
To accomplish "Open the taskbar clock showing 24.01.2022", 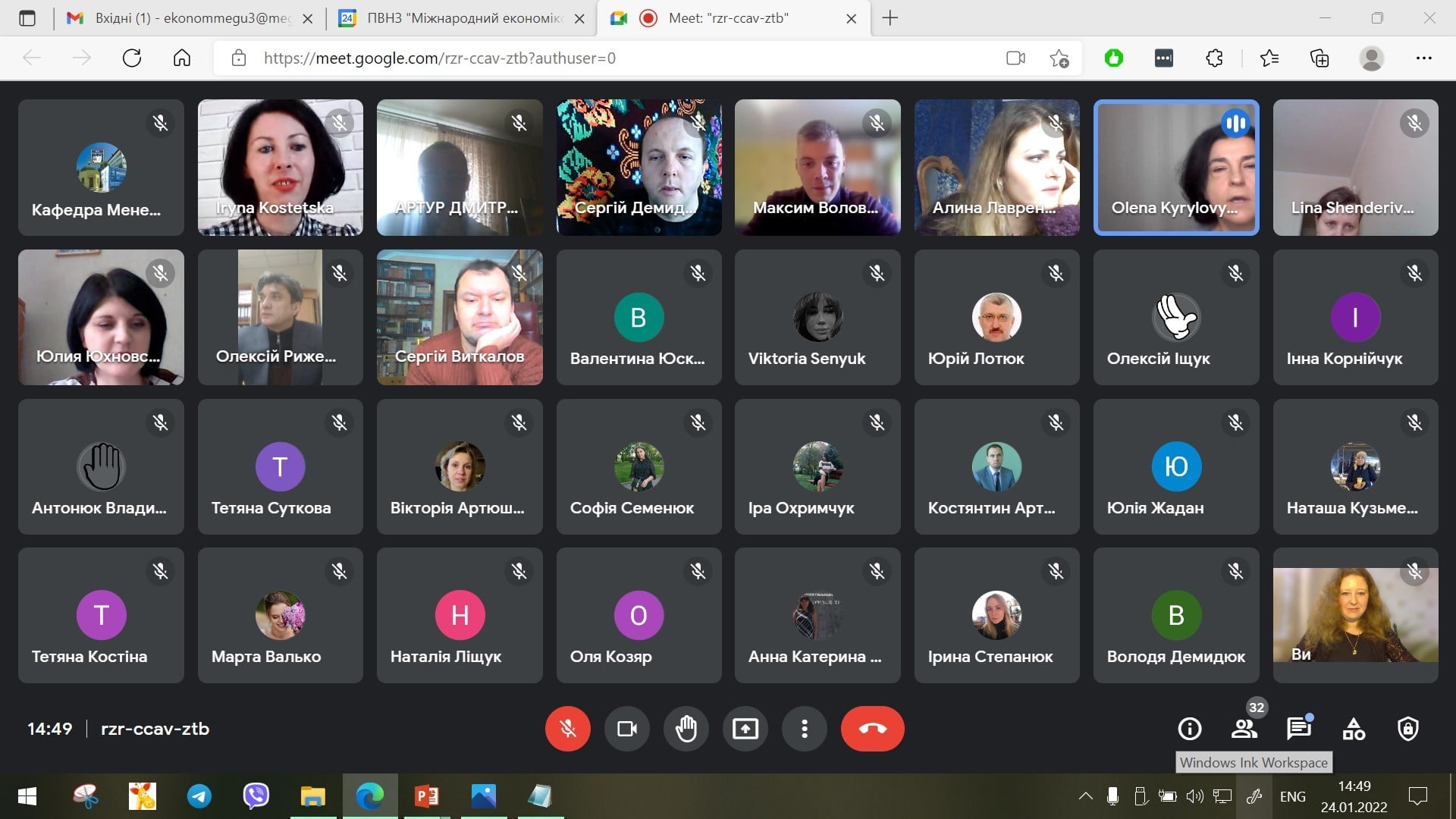I will [x=1354, y=796].
